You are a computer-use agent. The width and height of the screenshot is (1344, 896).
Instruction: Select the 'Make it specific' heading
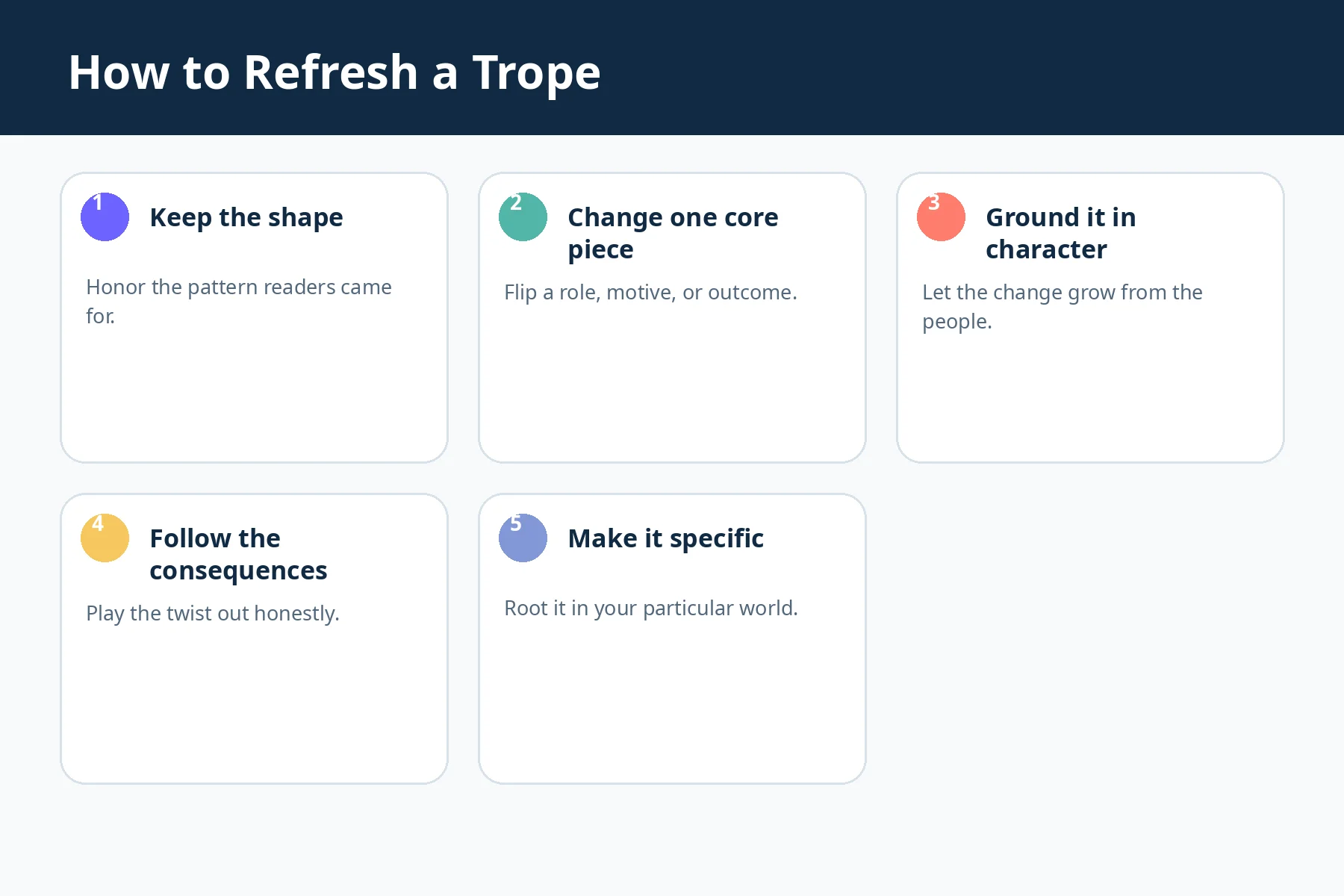pyautogui.click(x=665, y=538)
